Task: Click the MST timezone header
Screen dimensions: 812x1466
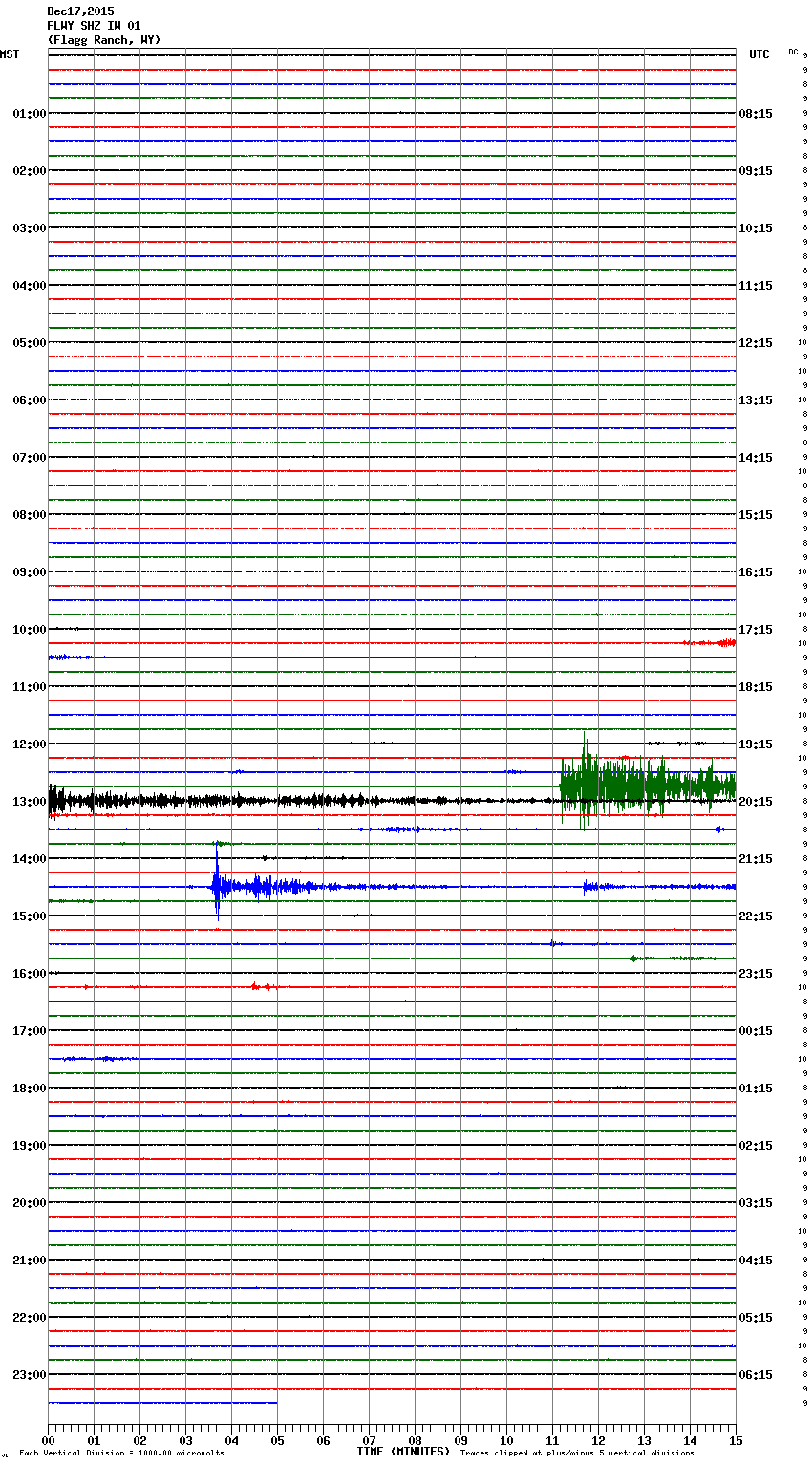Action: click(x=10, y=54)
